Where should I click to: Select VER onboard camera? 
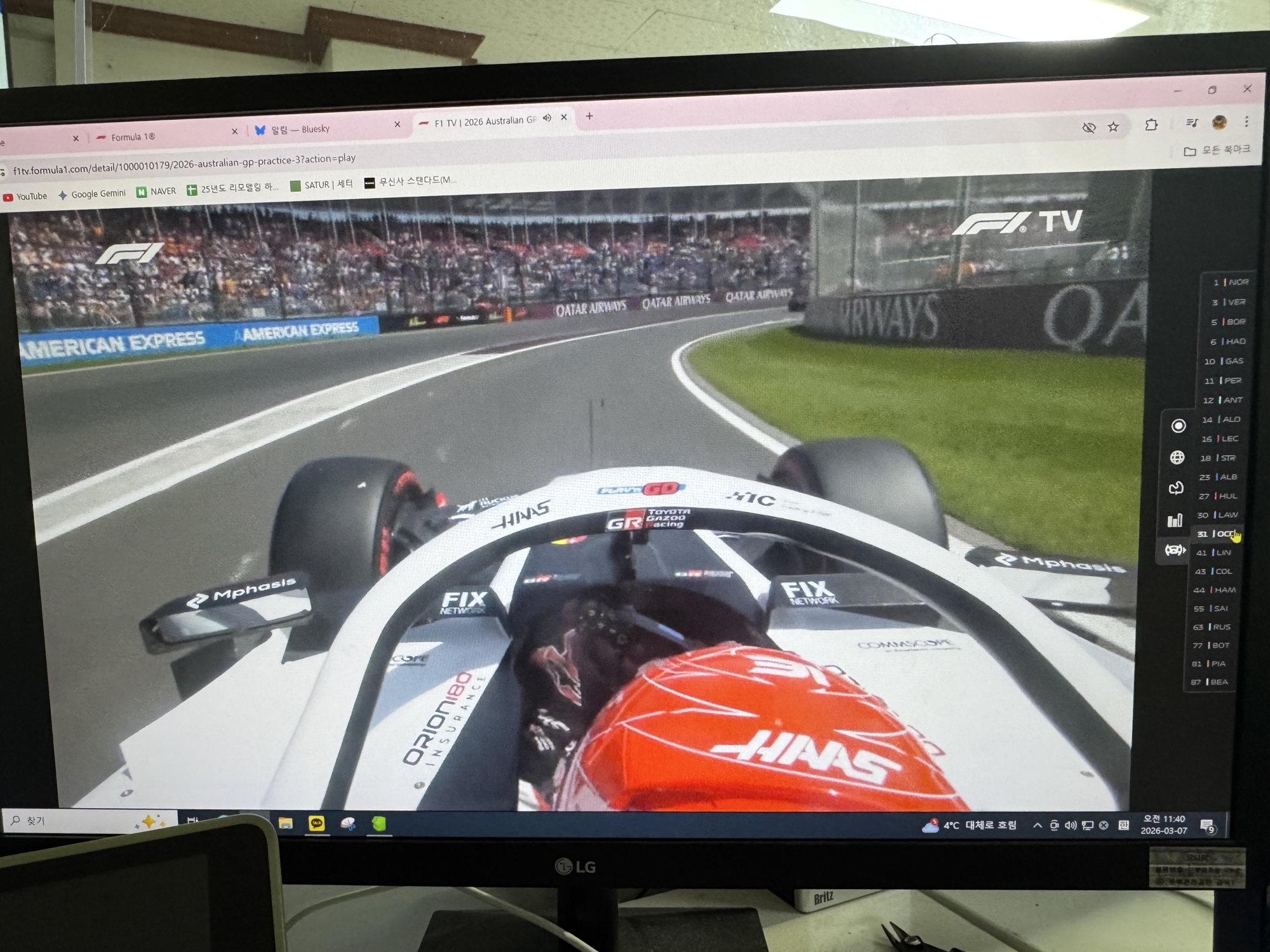click(x=1230, y=302)
